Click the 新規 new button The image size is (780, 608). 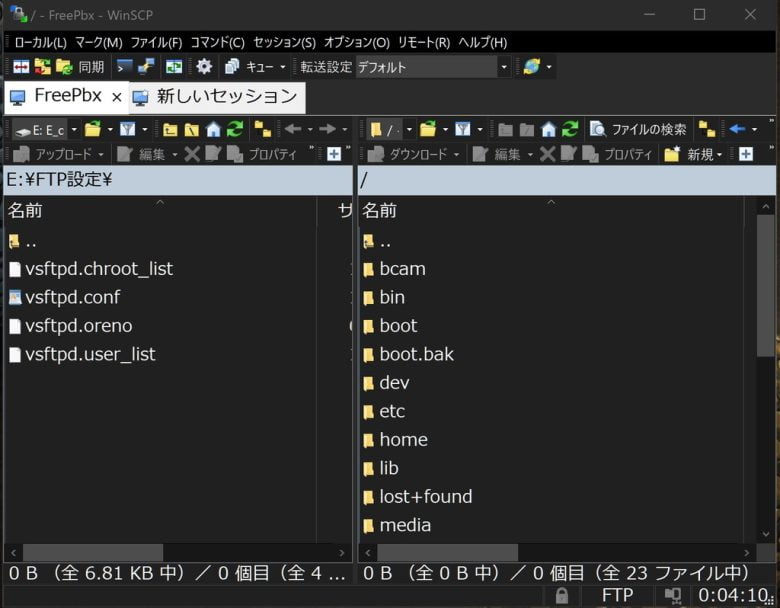click(x=693, y=154)
